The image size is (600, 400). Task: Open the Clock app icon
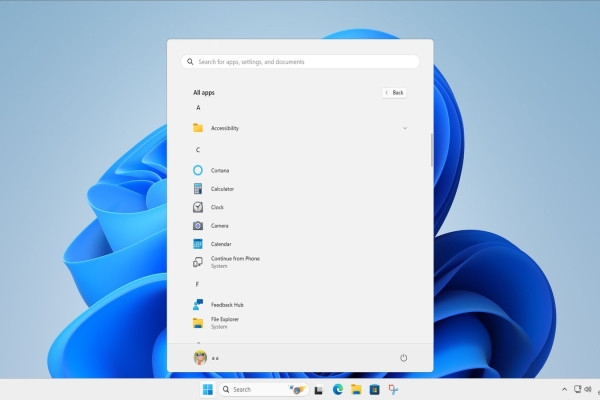pyautogui.click(x=198, y=207)
